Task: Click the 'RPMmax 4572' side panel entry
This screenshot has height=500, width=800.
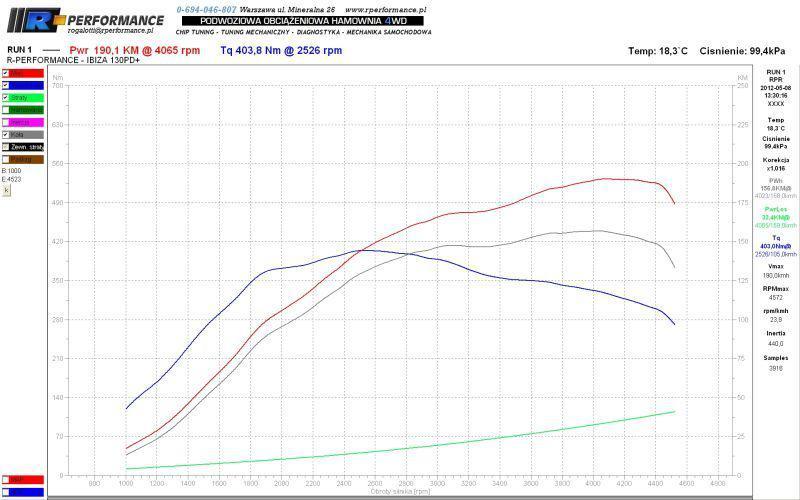Action: [x=776, y=293]
